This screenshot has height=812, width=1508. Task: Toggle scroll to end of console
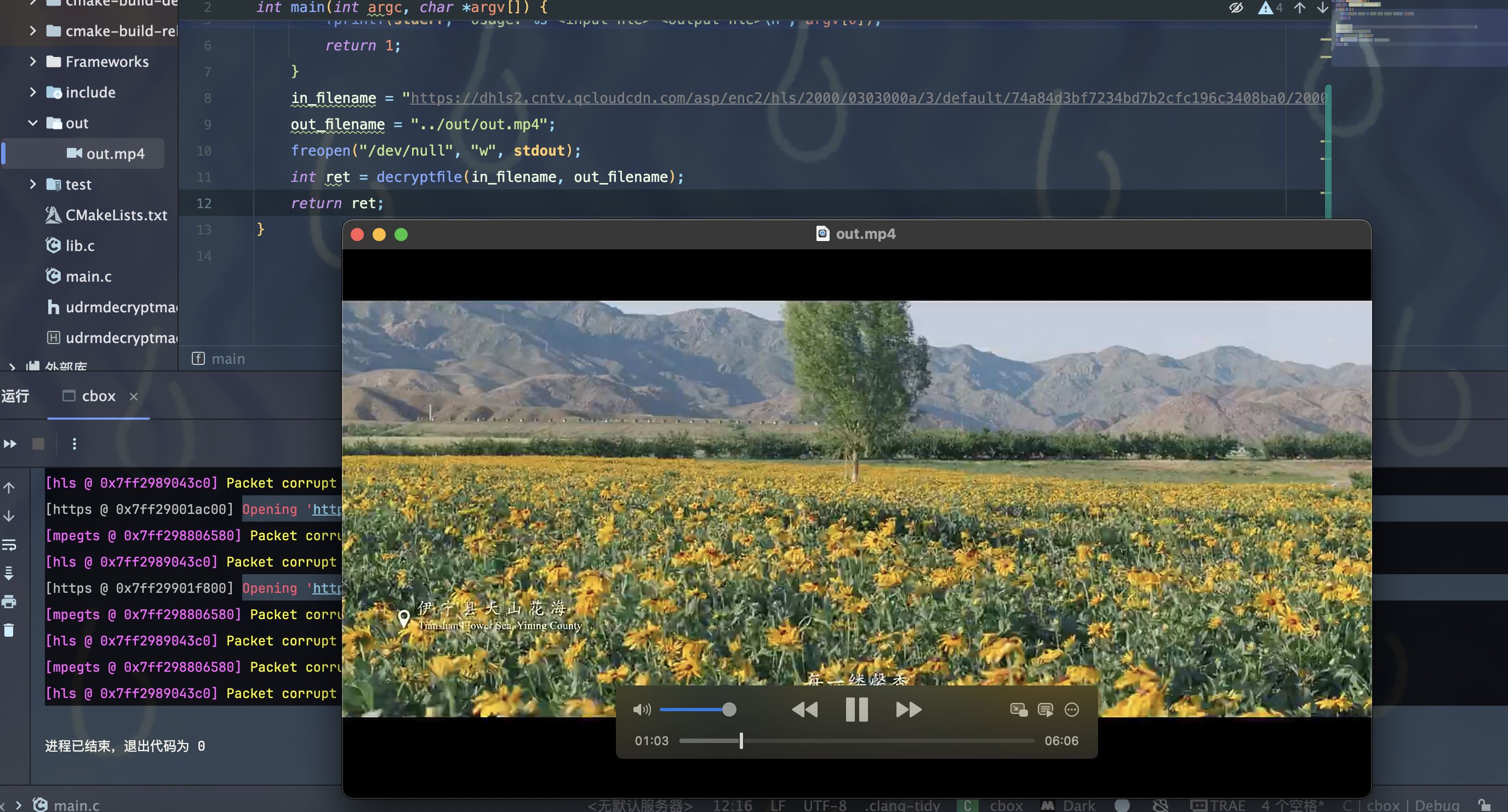[9, 573]
